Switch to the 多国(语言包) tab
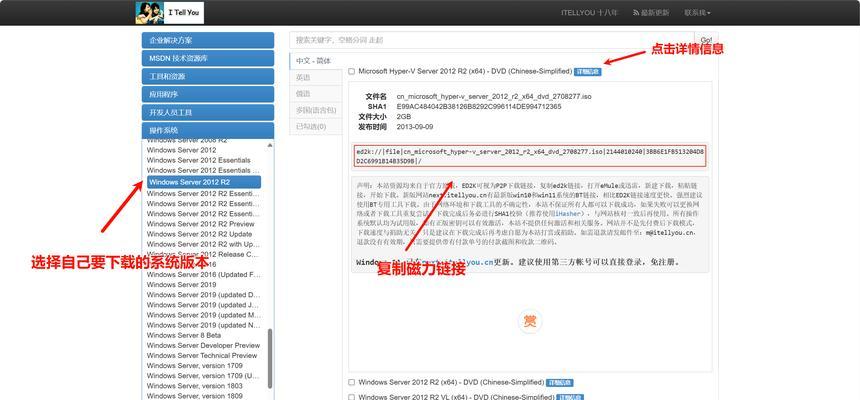The image size is (860, 400). [x=316, y=110]
